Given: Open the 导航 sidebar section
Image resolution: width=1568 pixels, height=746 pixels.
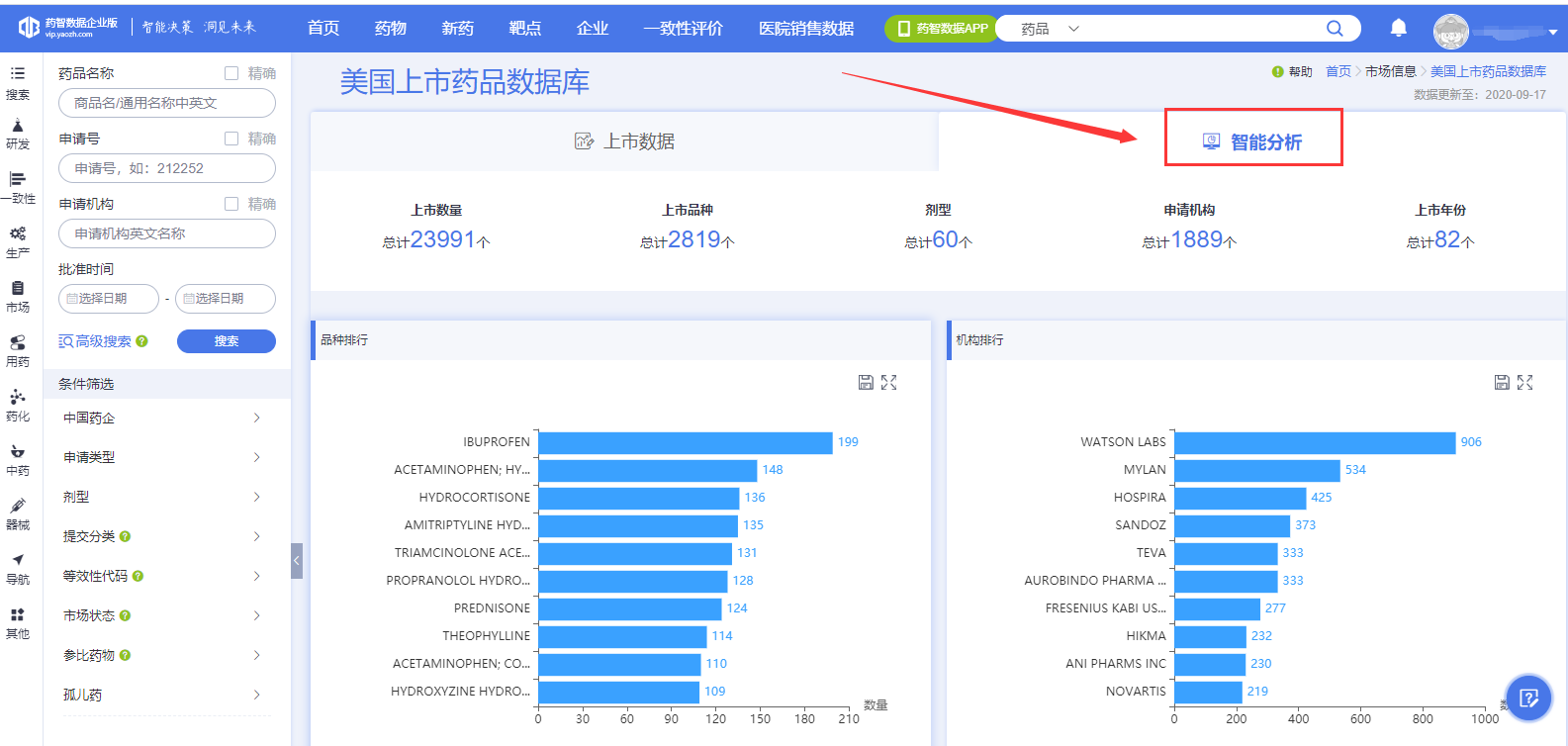Looking at the screenshot, I should [18, 569].
